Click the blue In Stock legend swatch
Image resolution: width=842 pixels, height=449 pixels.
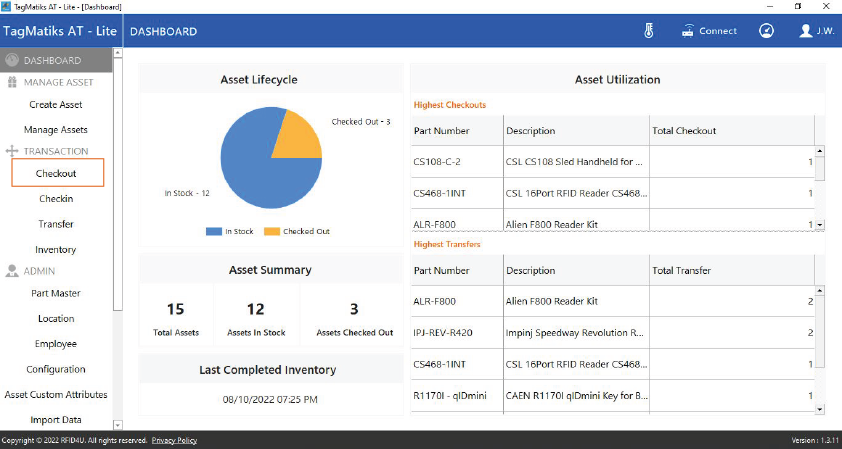214,231
